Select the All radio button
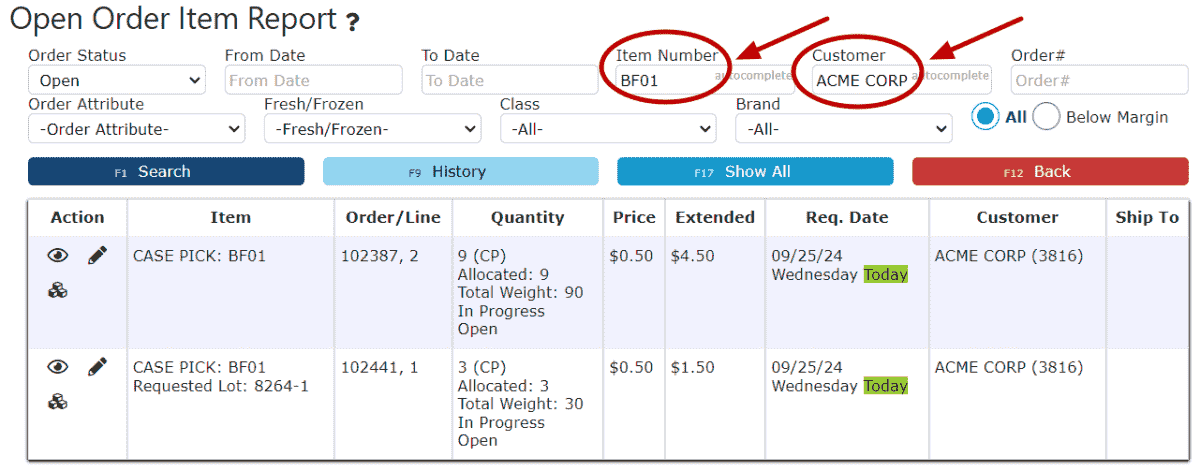The image size is (1200, 471). [986, 117]
